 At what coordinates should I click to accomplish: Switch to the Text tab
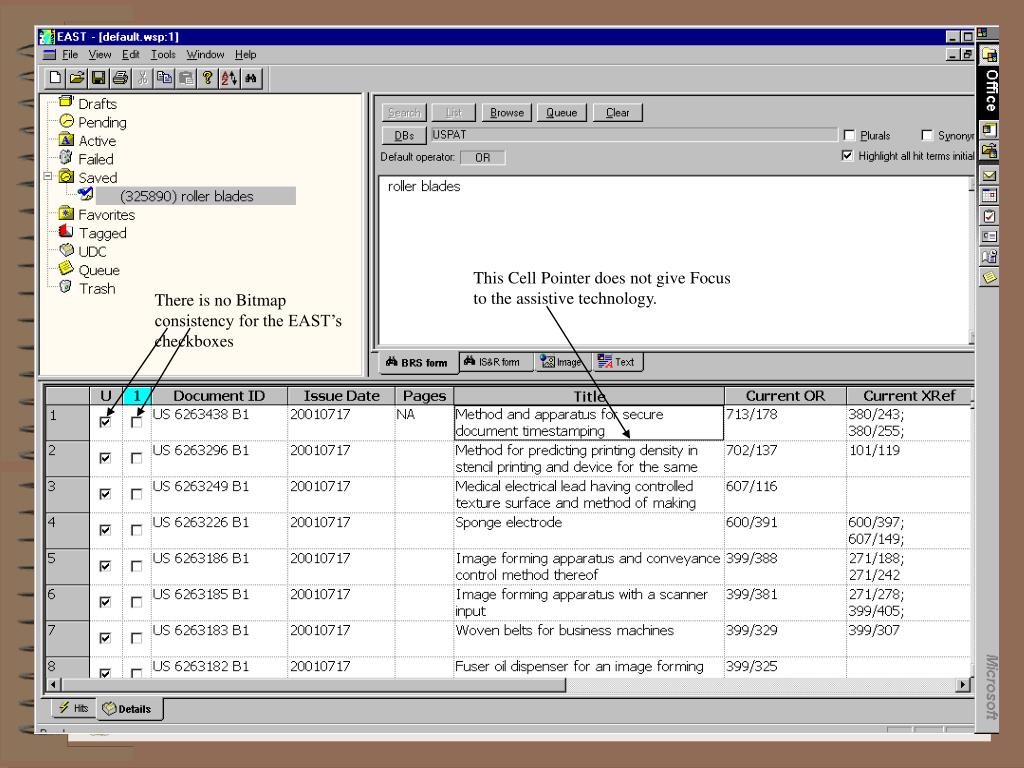click(x=617, y=362)
